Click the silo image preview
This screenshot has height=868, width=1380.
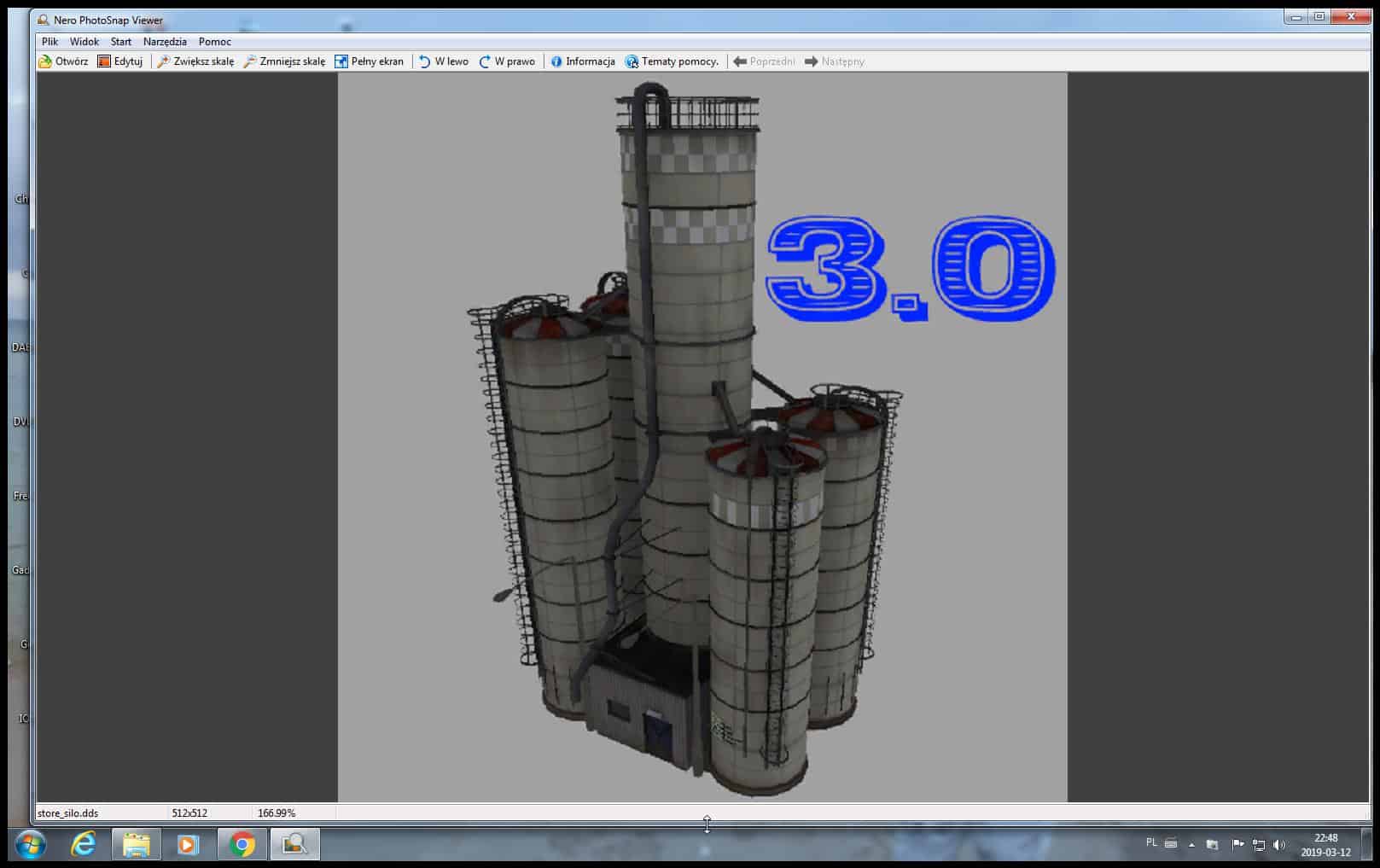702,437
